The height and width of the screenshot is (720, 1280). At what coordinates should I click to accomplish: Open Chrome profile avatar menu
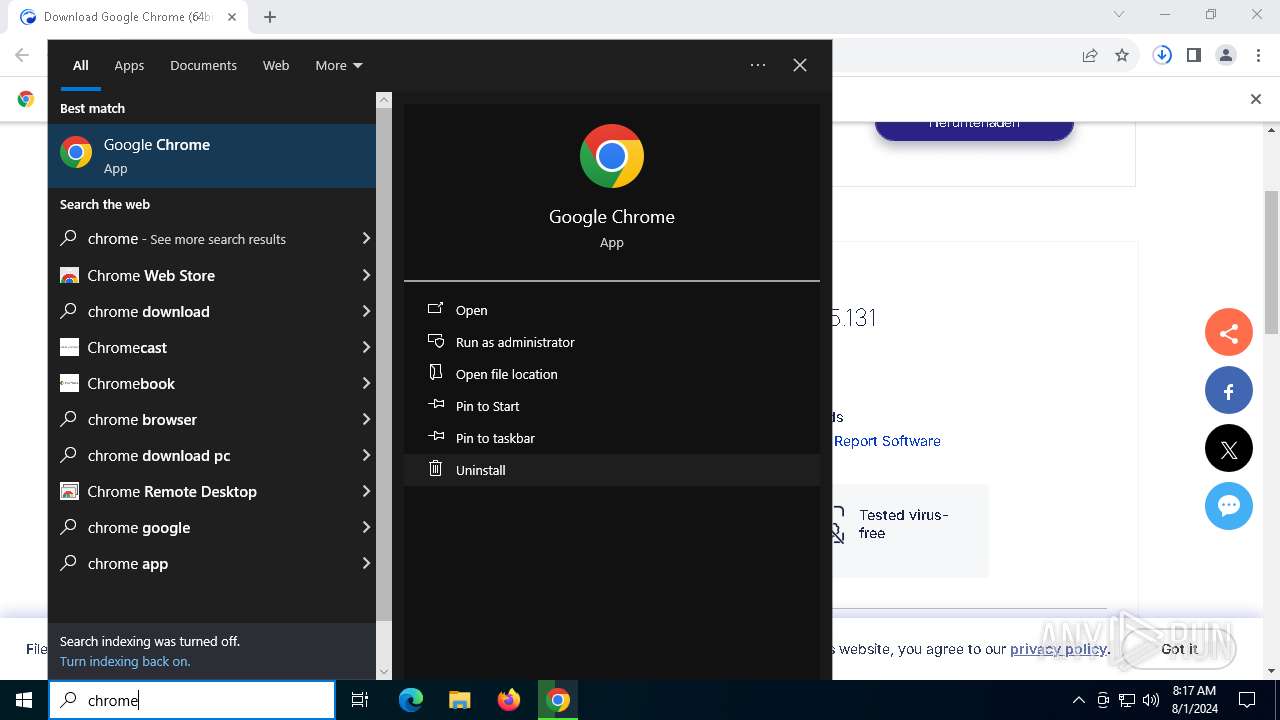click(1226, 56)
